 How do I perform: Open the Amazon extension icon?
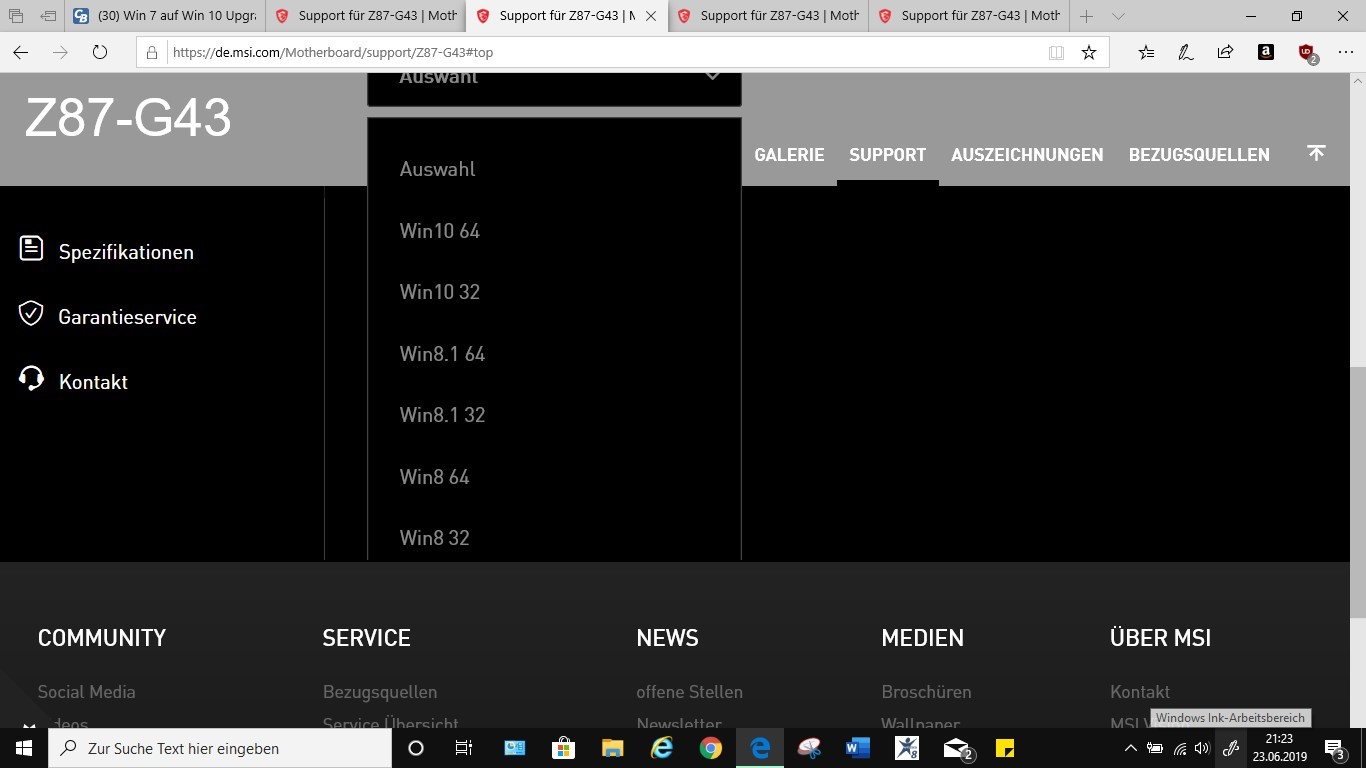1266,53
